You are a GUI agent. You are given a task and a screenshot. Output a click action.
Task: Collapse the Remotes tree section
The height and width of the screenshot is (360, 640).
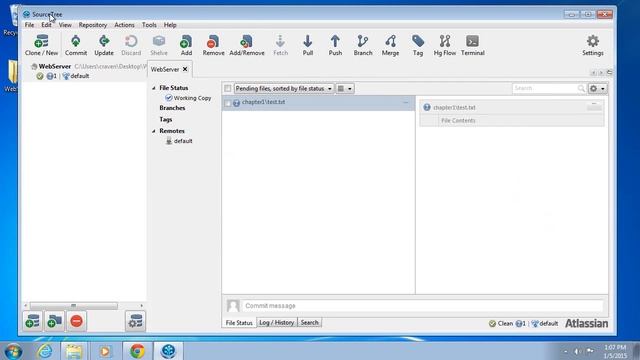coord(154,131)
